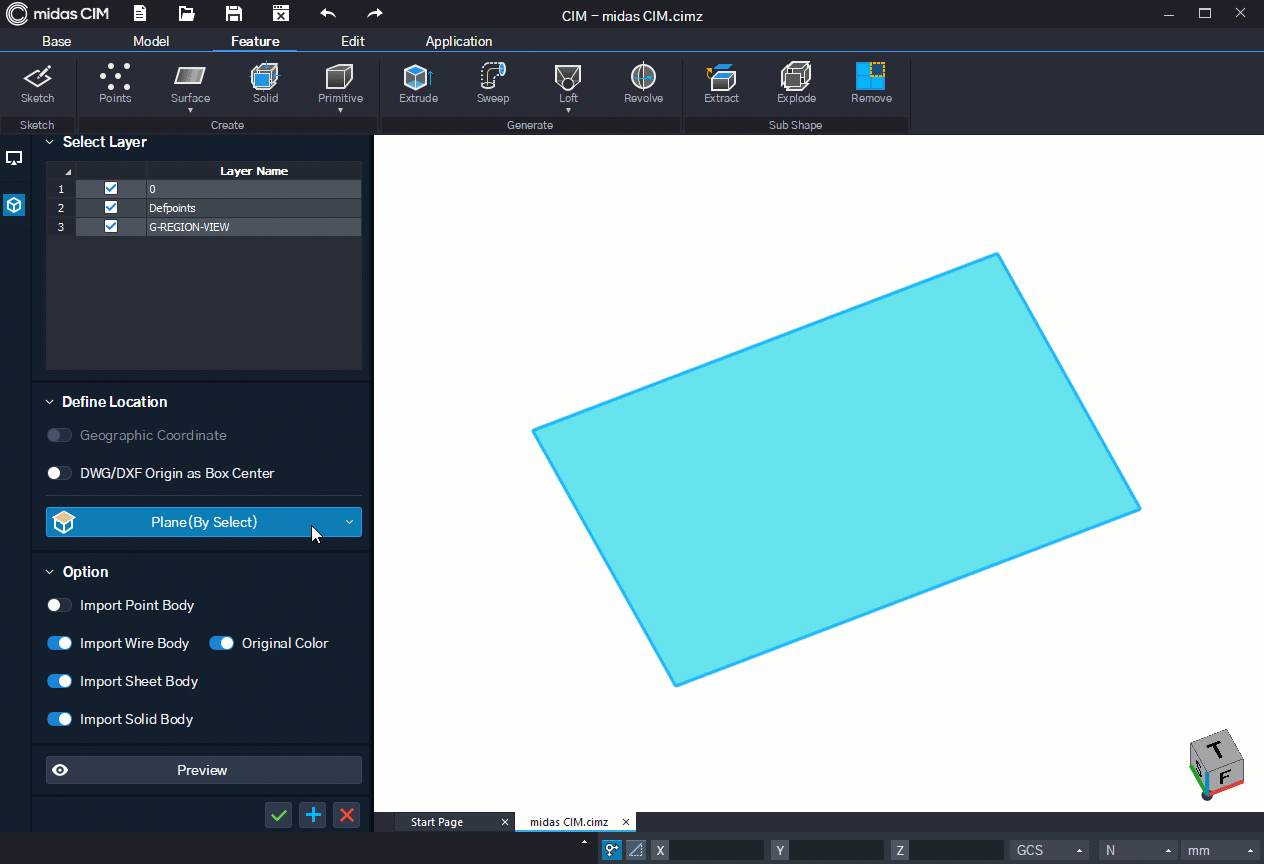Collapse the Select Layer section
The height and width of the screenshot is (864, 1264).
(x=50, y=143)
